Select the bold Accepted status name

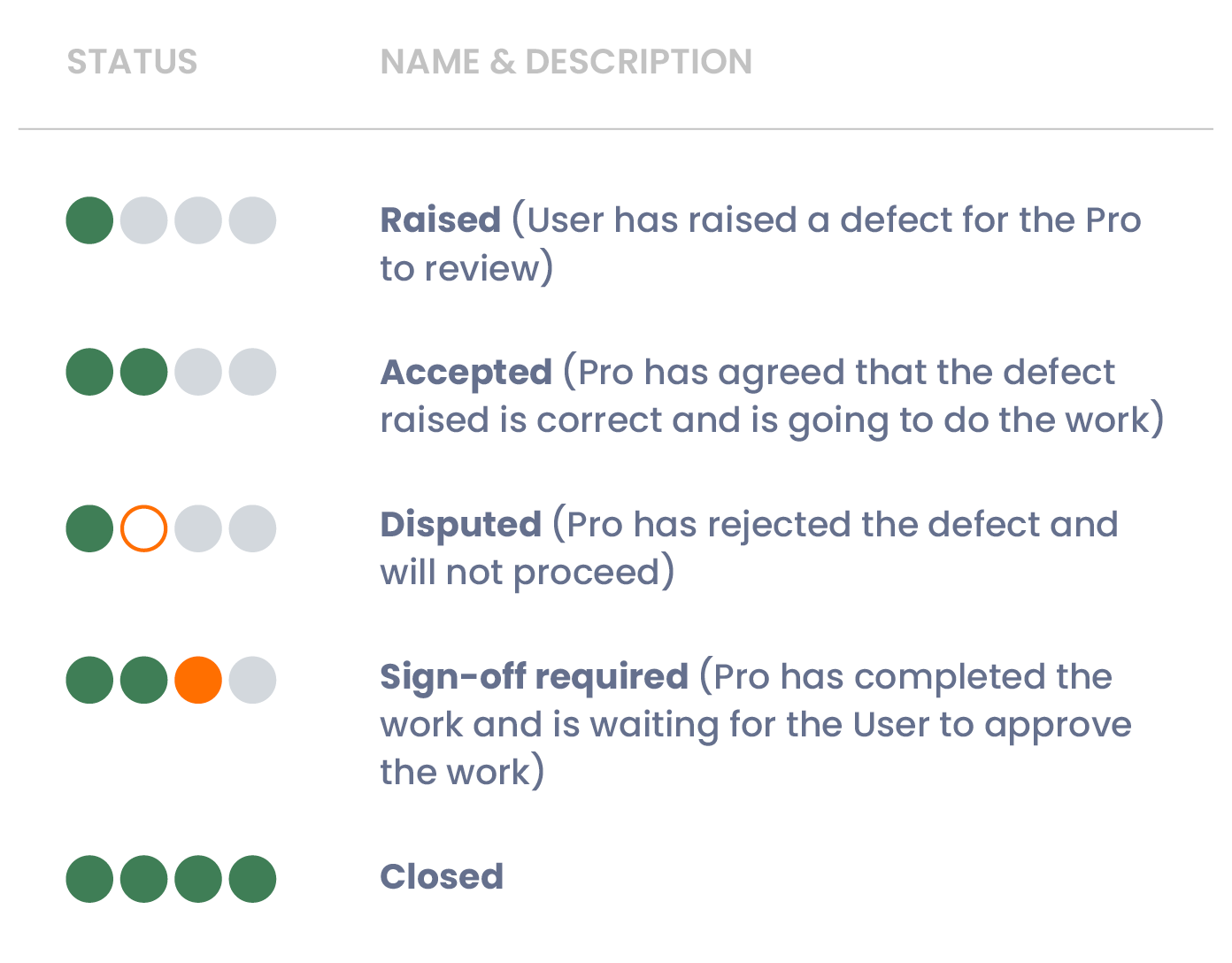(x=466, y=373)
